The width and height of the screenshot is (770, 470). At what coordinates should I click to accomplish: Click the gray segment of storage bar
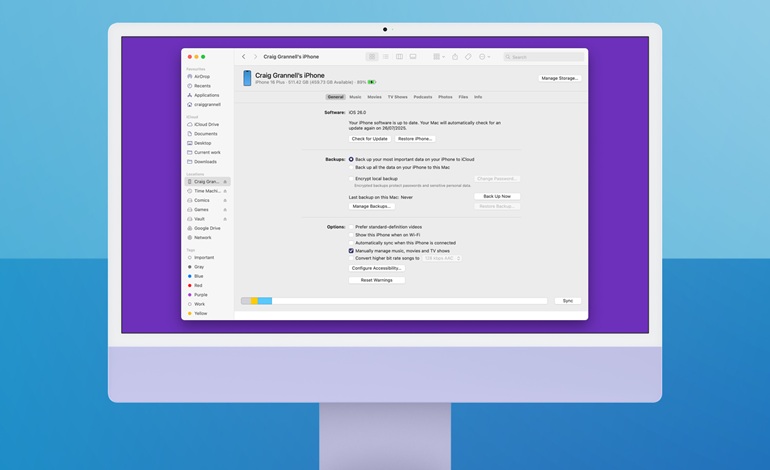pyautogui.click(x=246, y=301)
